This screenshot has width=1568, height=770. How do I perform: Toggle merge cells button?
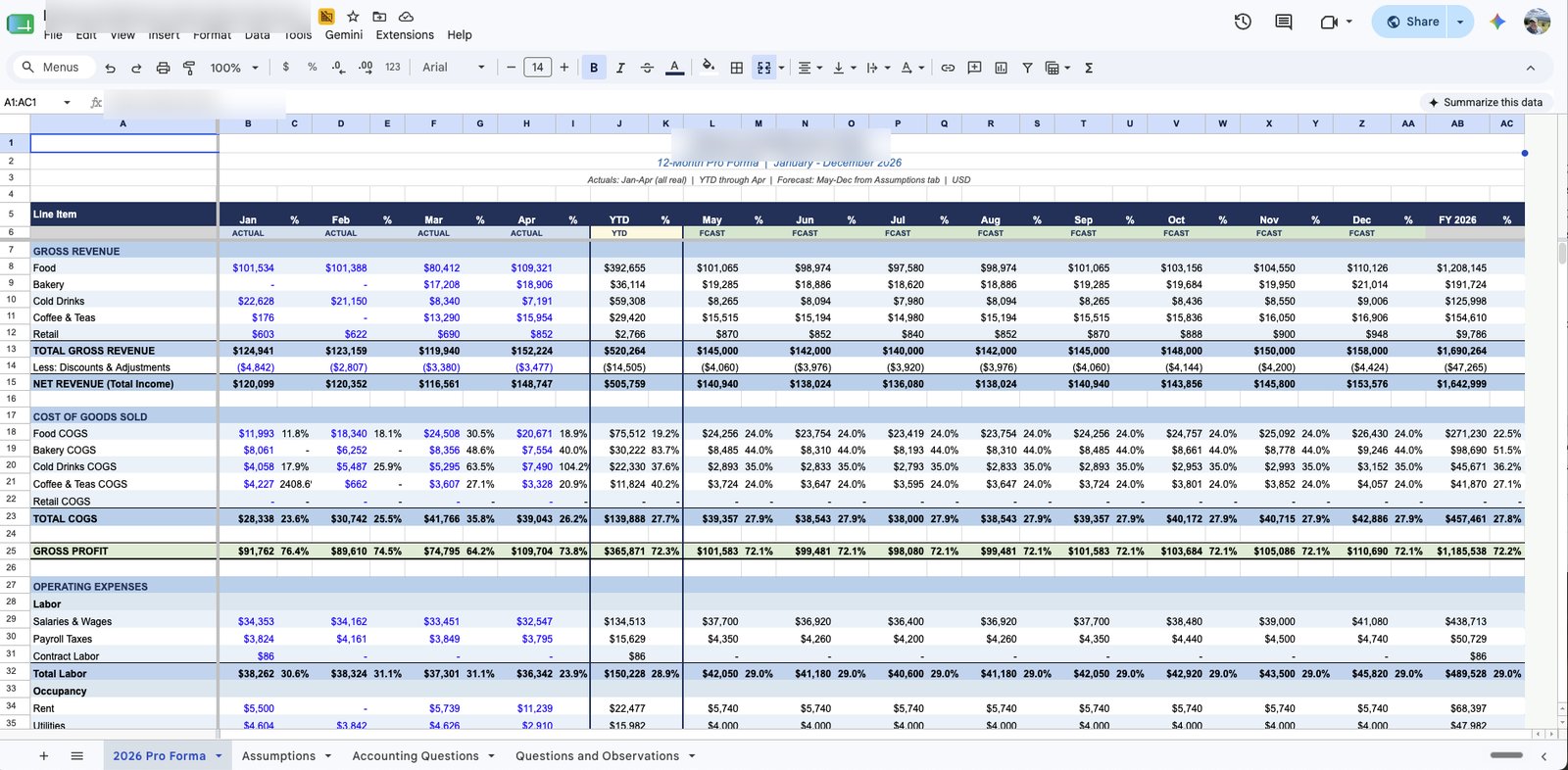tap(763, 68)
